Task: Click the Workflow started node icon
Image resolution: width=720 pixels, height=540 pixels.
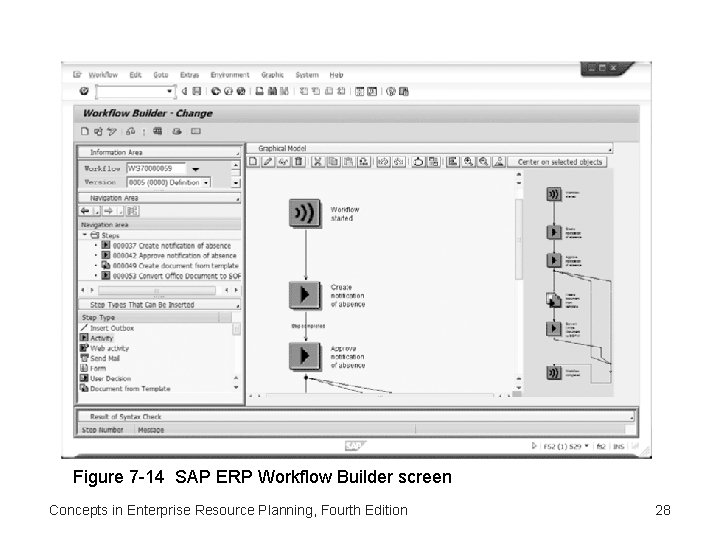Action: (x=305, y=214)
